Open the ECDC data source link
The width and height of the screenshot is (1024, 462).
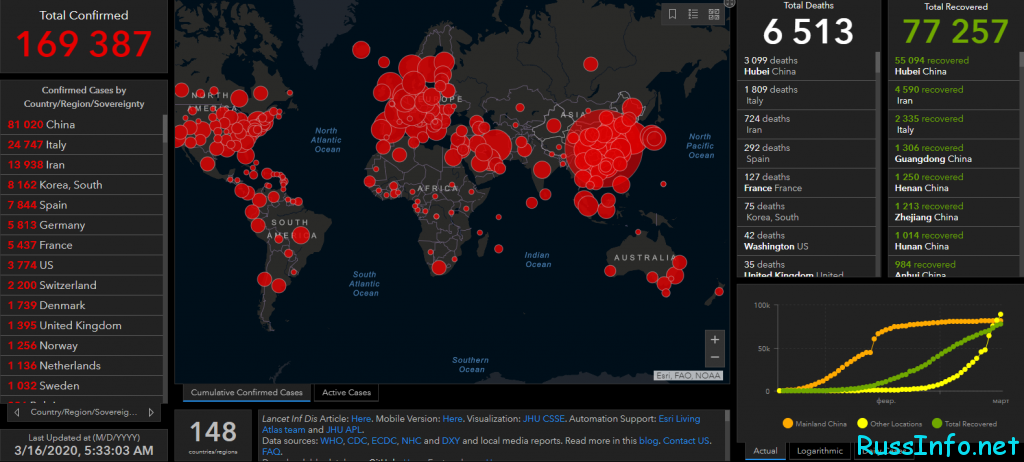[385, 440]
